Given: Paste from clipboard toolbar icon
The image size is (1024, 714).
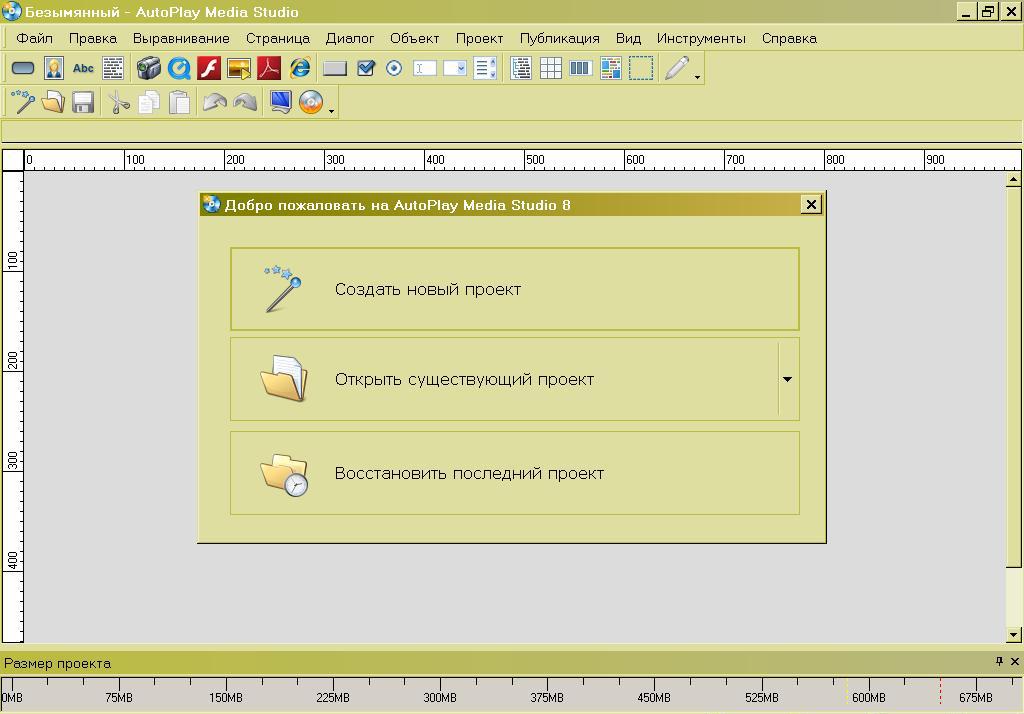Looking at the screenshot, I should [179, 103].
